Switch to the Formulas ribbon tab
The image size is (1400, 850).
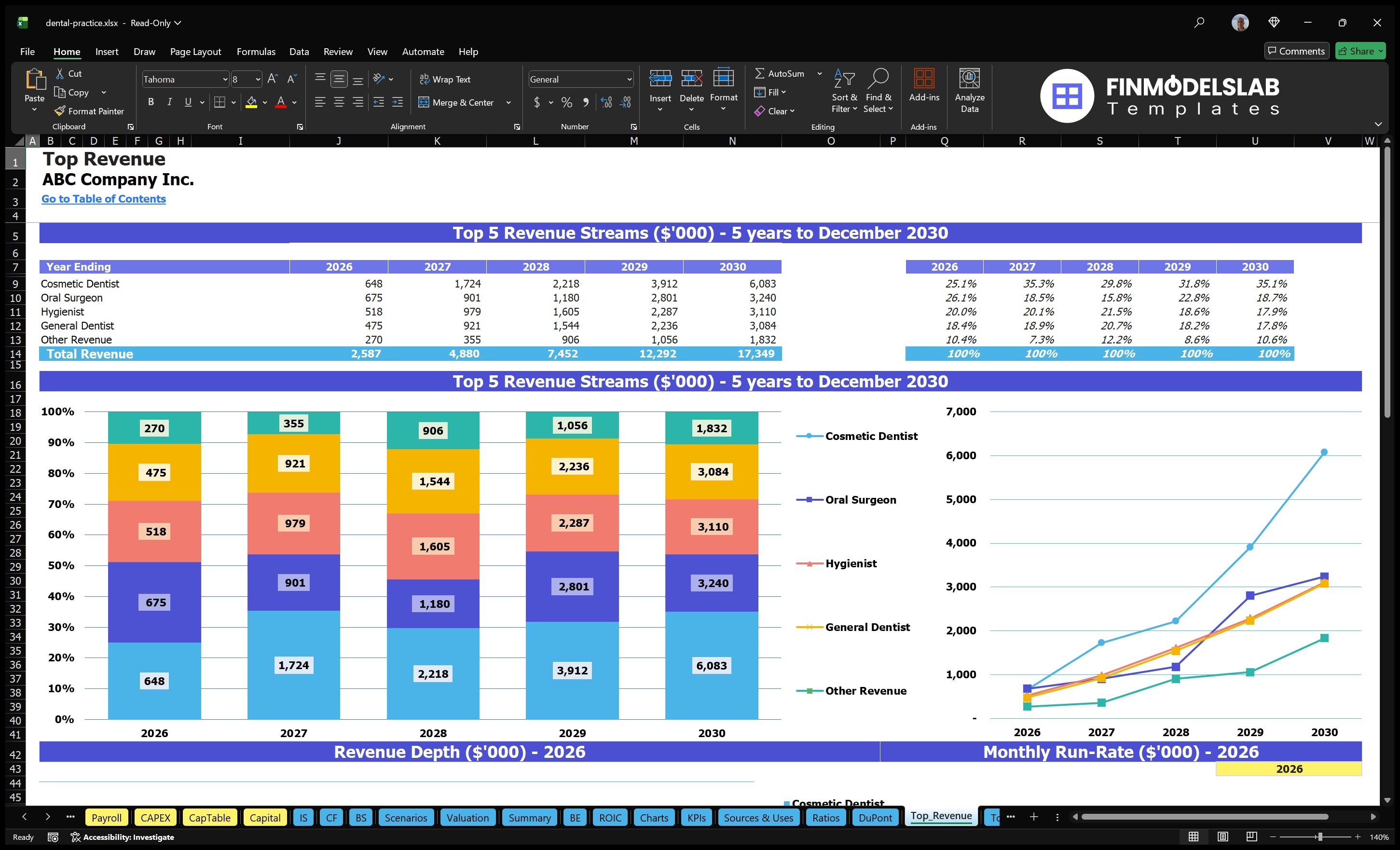[x=256, y=51]
